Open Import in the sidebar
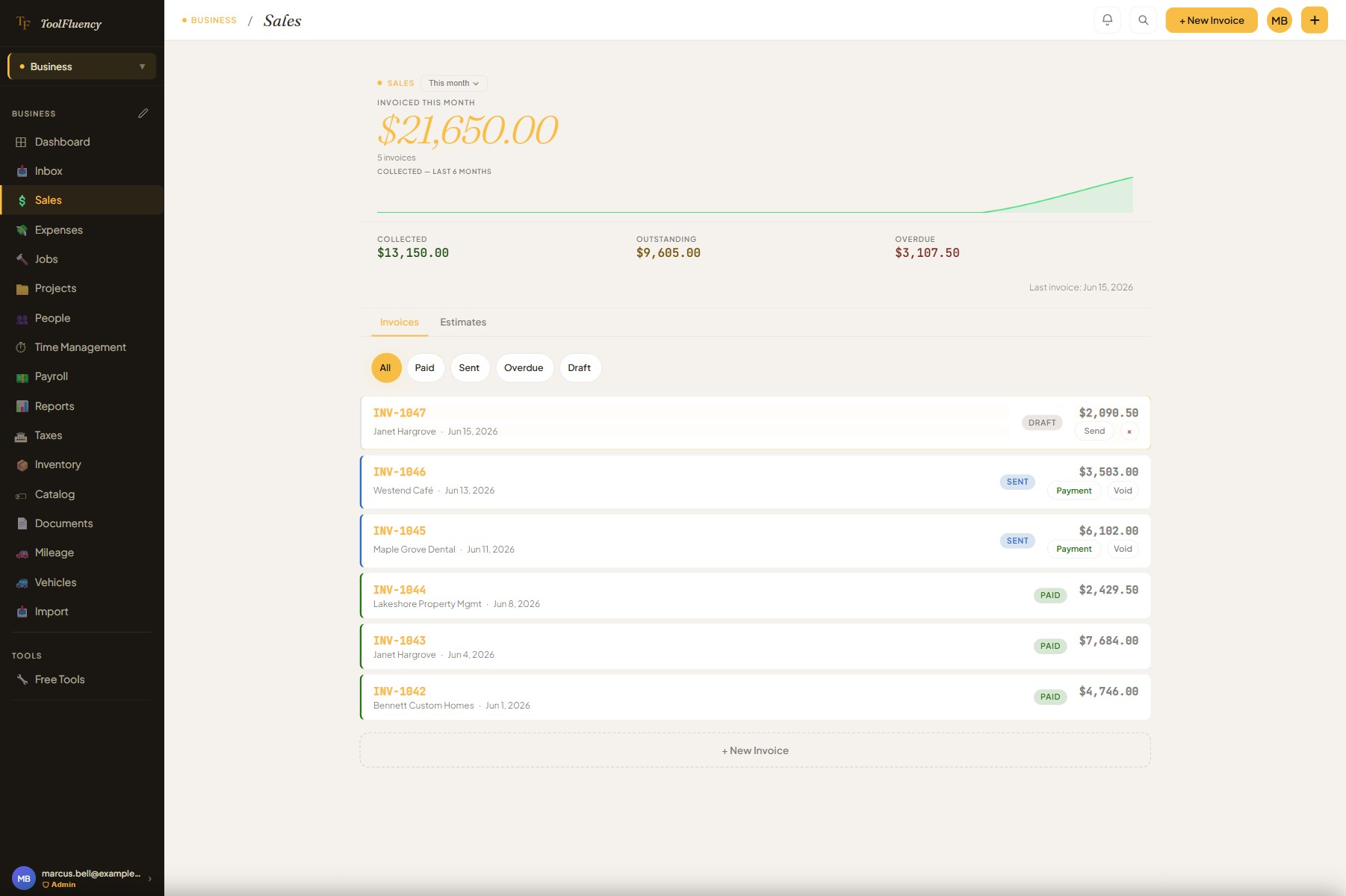 (82, 612)
